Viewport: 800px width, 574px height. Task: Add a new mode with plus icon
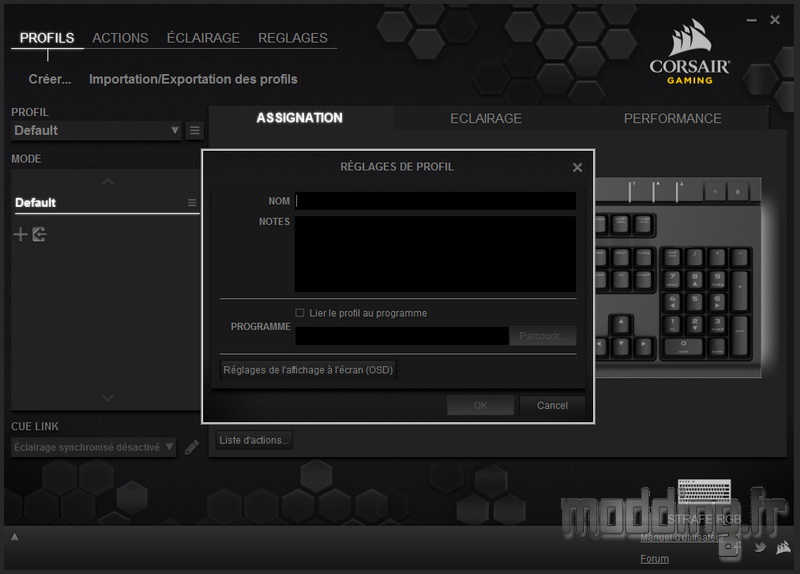20,234
